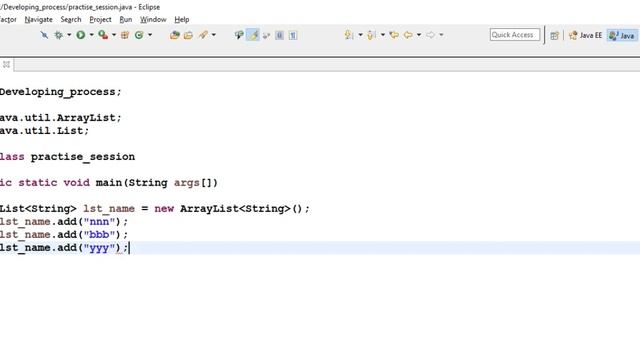Open the External Tools dropdown arrow
The width and height of the screenshot is (640, 360).
pyautogui.click(x=114, y=35)
